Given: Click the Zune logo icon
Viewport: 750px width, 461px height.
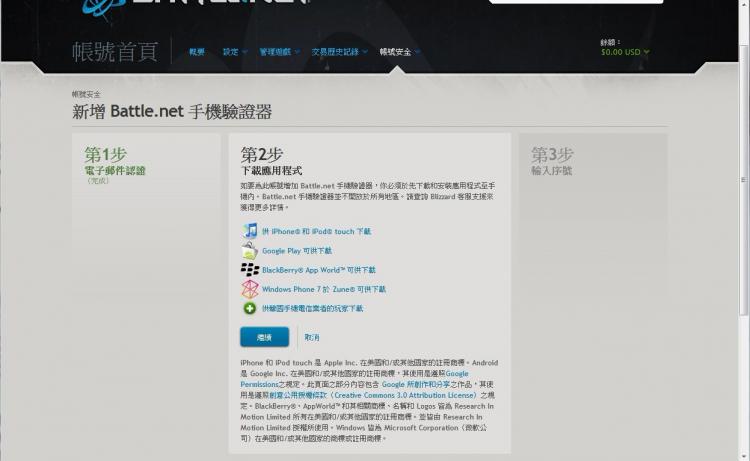Looking at the screenshot, I should coord(250,289).
